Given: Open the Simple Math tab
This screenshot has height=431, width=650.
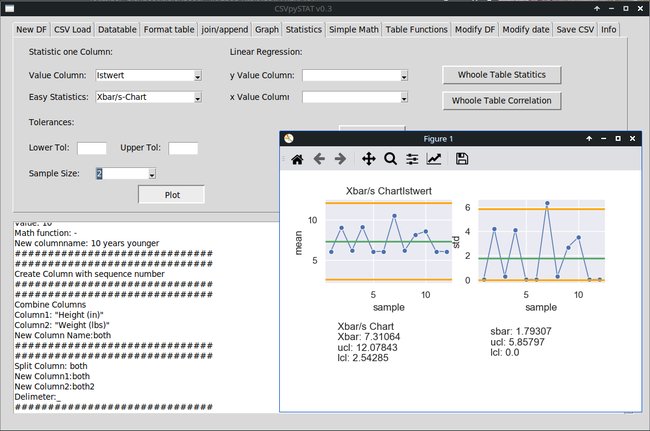Looking at the screenshot, I should 354,29.
